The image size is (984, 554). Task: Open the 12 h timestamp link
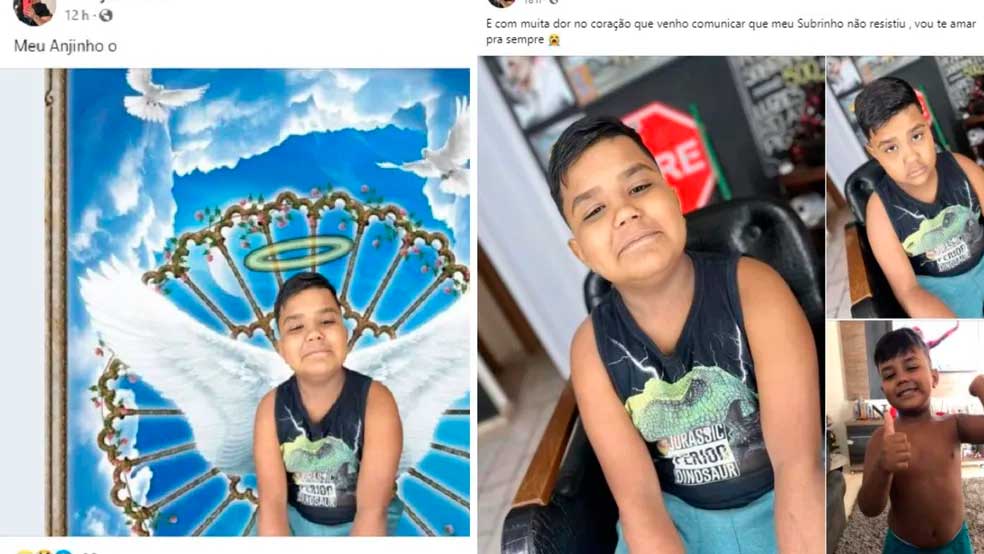77,15
